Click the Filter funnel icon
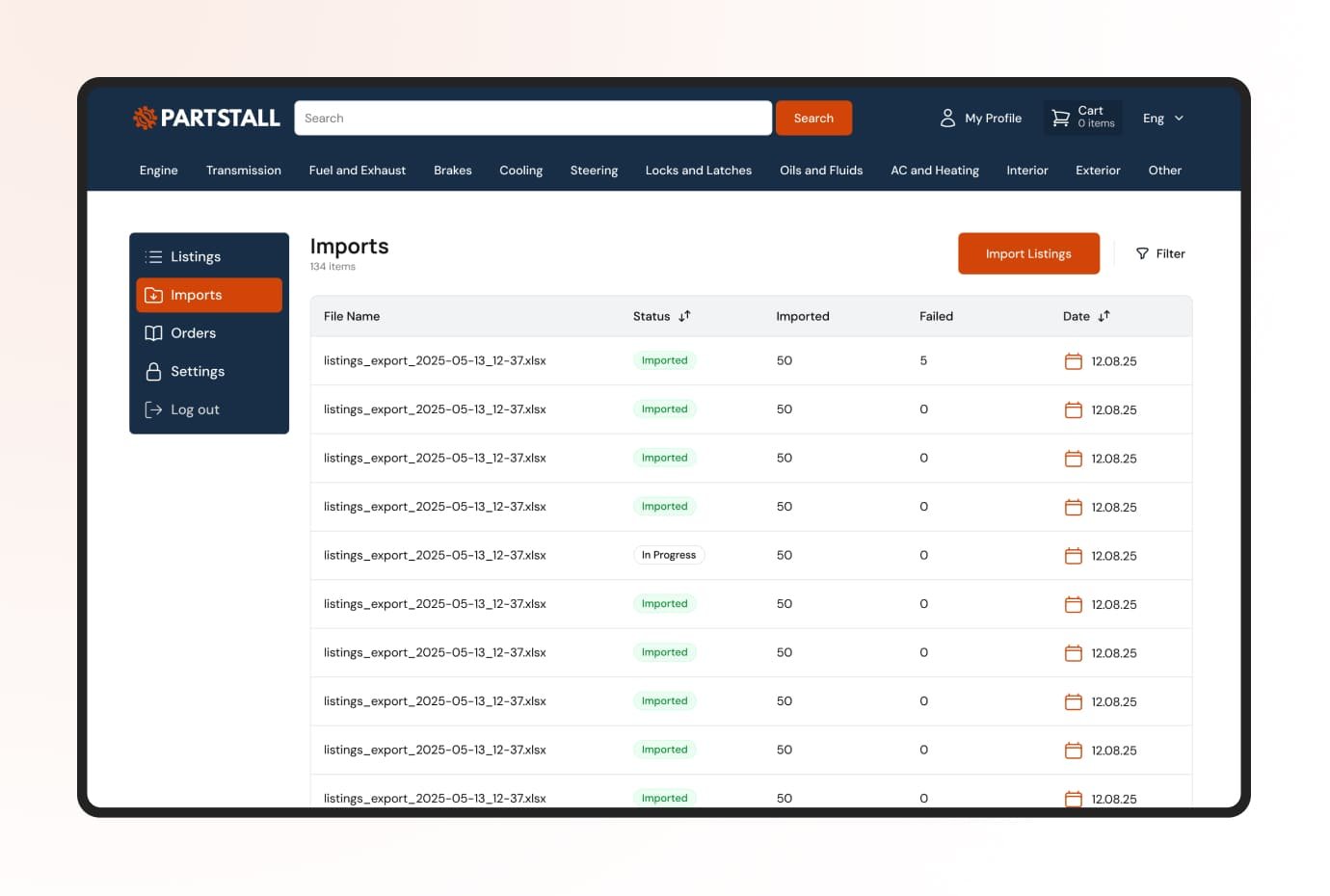This screenshot has width=1330, height=896. click(x=1142, y=253)
